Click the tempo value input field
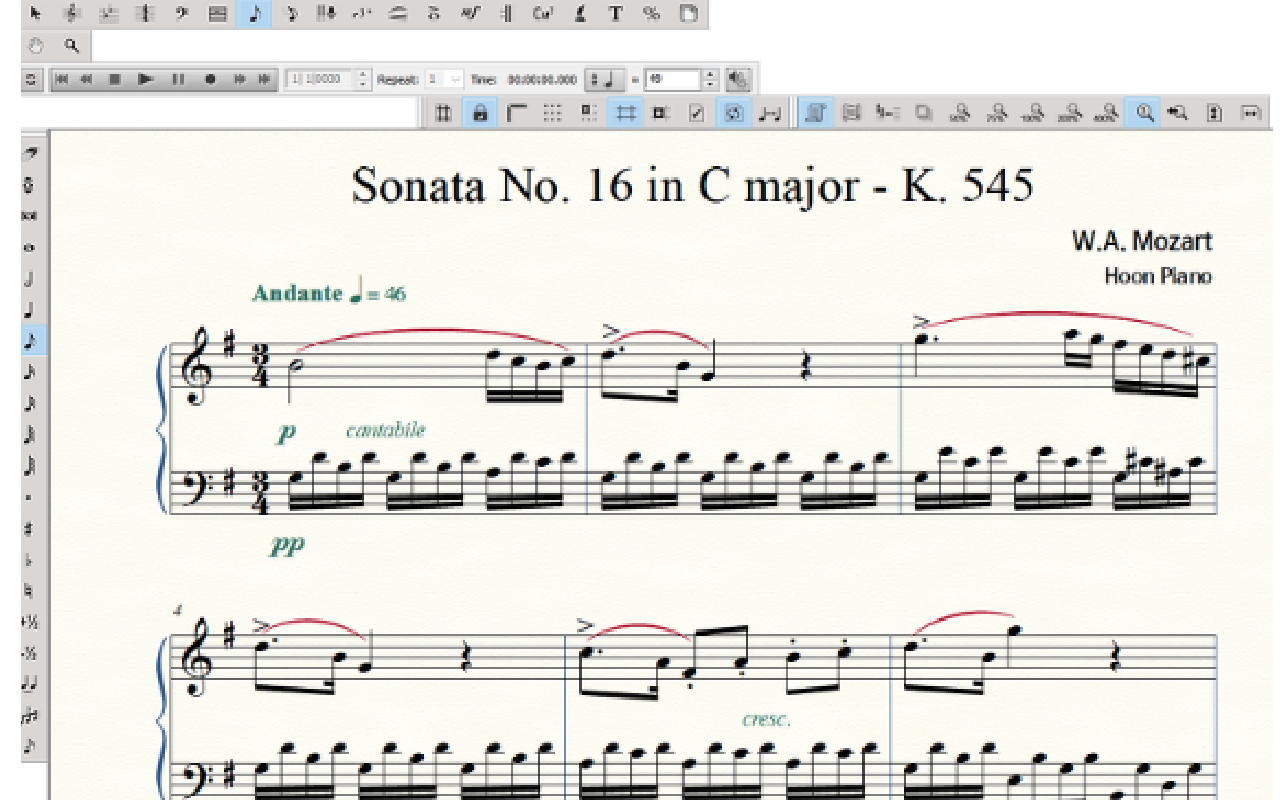The image size is (1280, 800). point(672,79)
